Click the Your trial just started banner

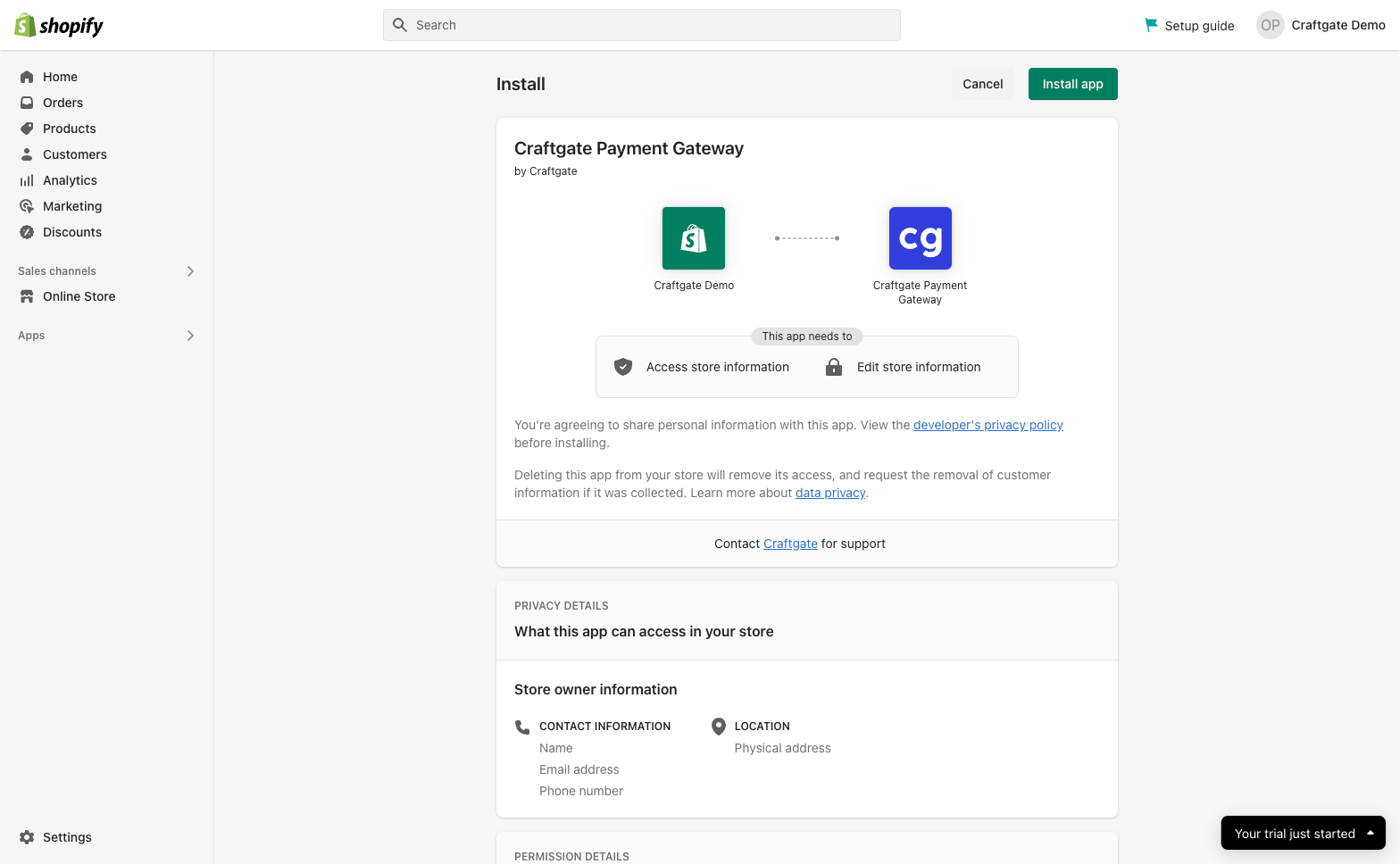(x=1304, y=833)
